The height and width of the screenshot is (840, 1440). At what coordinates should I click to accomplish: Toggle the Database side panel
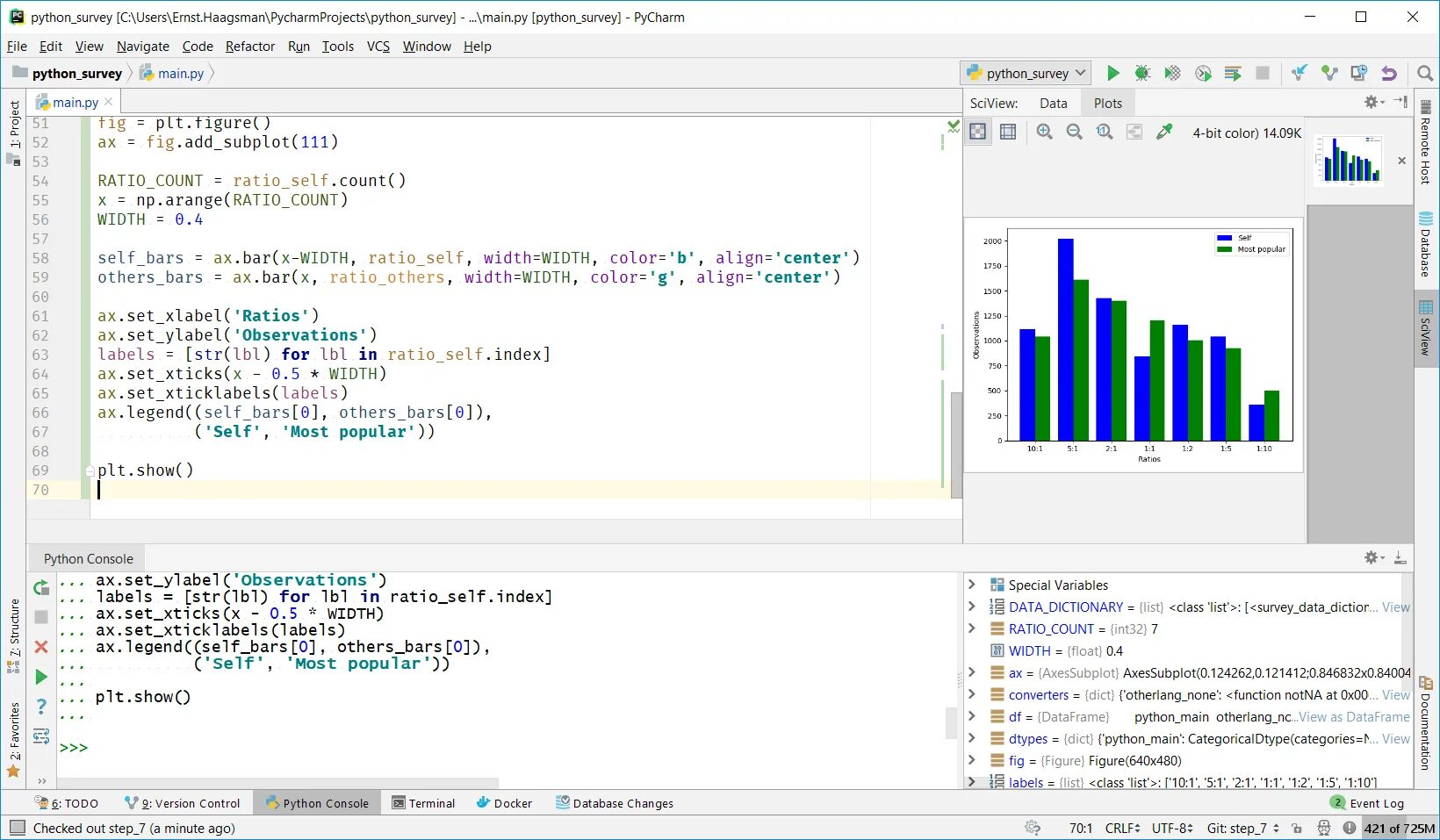click(1426, 244)
